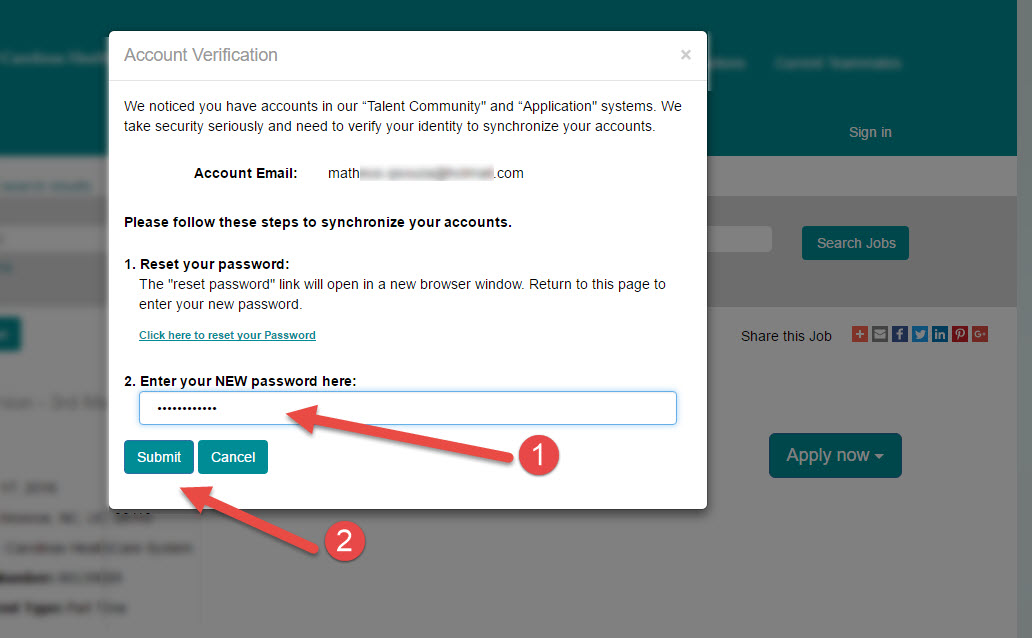The height and width of the screenshot is (638, 1032).
Task: Share this job on Pinterest
Action: click(960, 334)
